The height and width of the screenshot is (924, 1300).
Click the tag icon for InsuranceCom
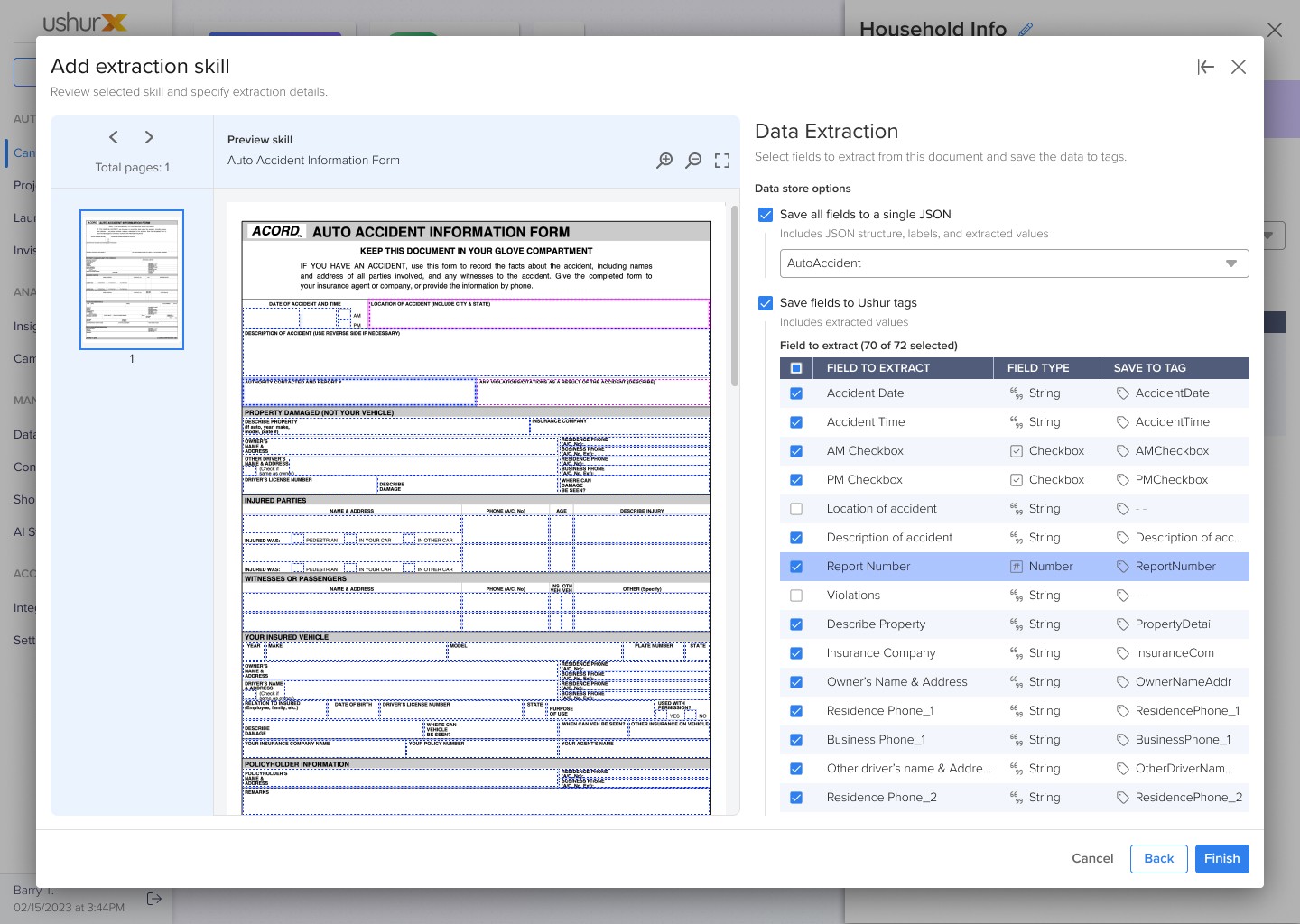[1123, 653]
